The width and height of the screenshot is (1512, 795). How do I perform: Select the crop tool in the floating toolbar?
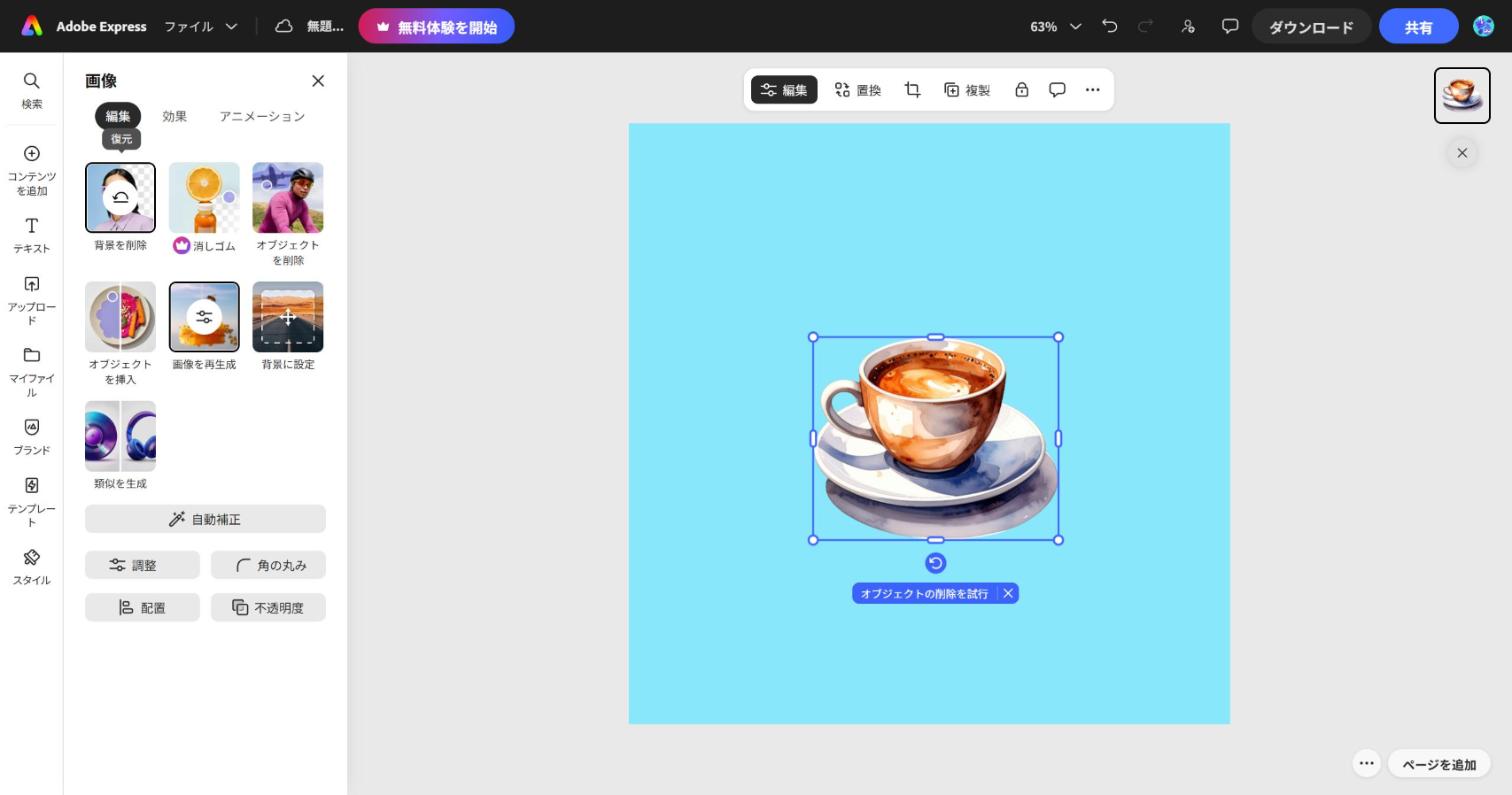tap(912, 90)
